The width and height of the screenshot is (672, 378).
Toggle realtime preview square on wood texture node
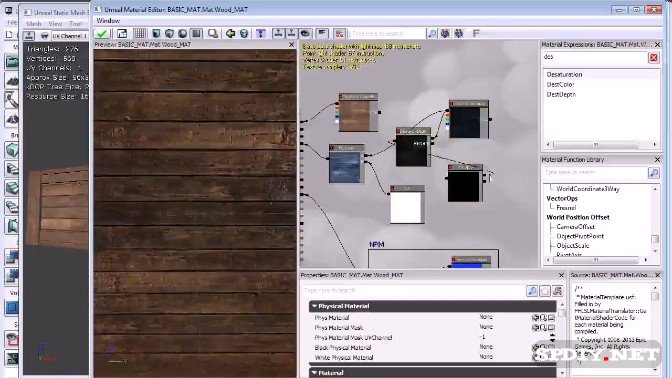pyautogui.click(x=342, y=97)
